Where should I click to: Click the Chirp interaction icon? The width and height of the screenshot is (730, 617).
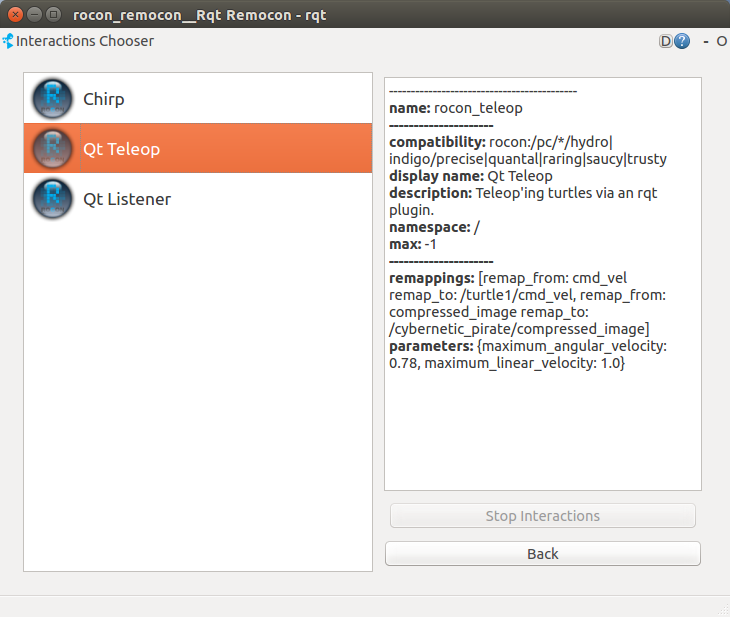point(52,99)
